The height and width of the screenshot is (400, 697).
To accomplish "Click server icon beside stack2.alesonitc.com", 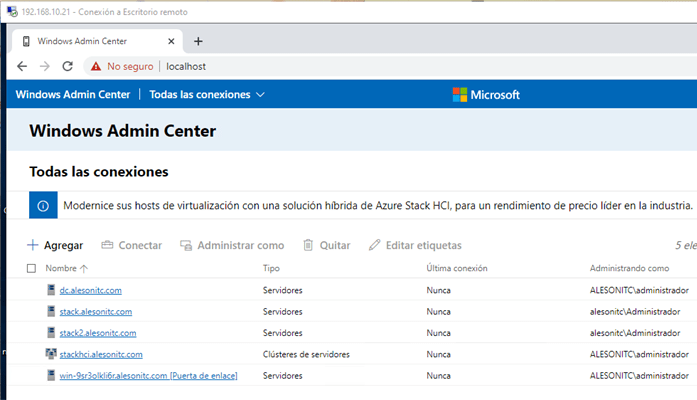I will pyautogui.click(x=51, y=332).
